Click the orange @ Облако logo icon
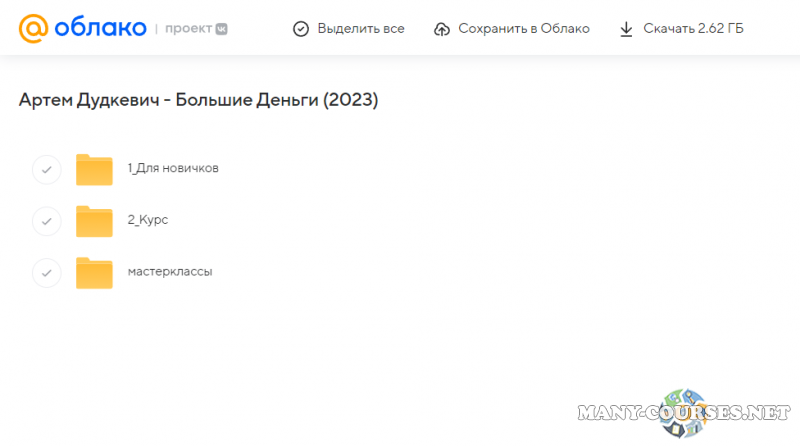The height and width of the screenshot is (446, 800). [33, 28]
